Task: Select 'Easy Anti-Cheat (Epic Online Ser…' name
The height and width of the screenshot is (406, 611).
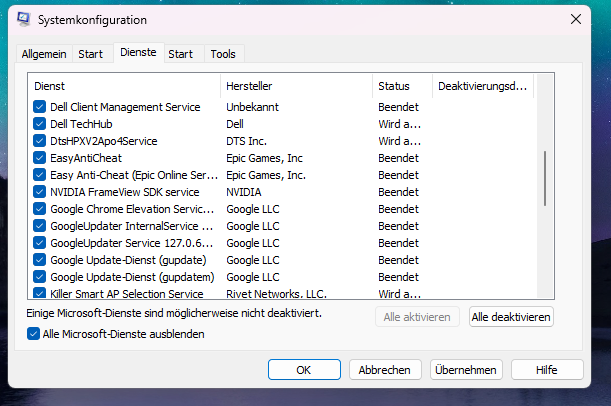Action: click(x=134, y=175)
